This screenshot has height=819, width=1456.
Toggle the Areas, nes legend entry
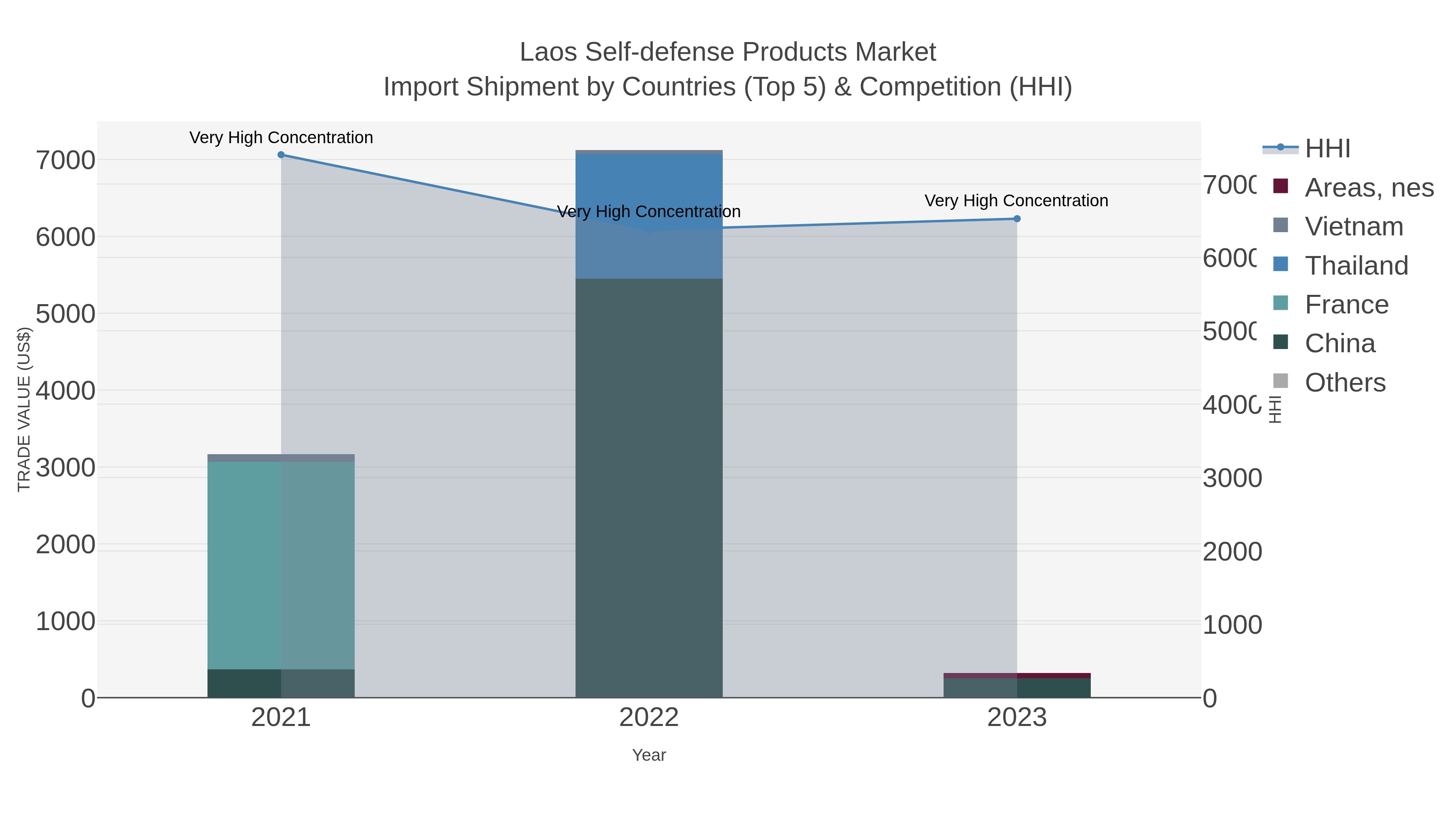pyautogui.click(x=1353, y=187)
